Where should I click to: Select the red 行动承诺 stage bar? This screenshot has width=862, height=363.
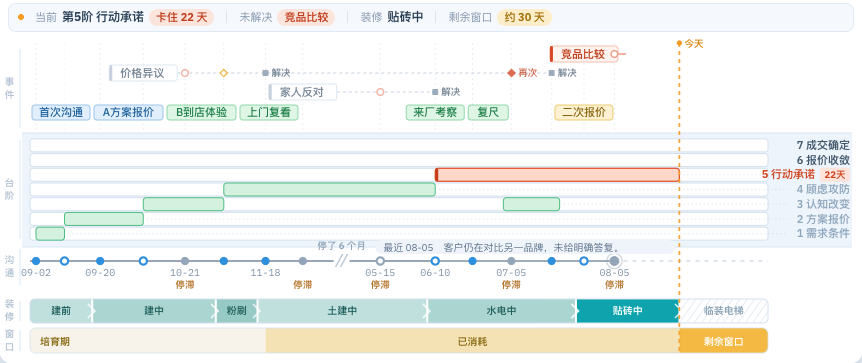coord(557,175)
